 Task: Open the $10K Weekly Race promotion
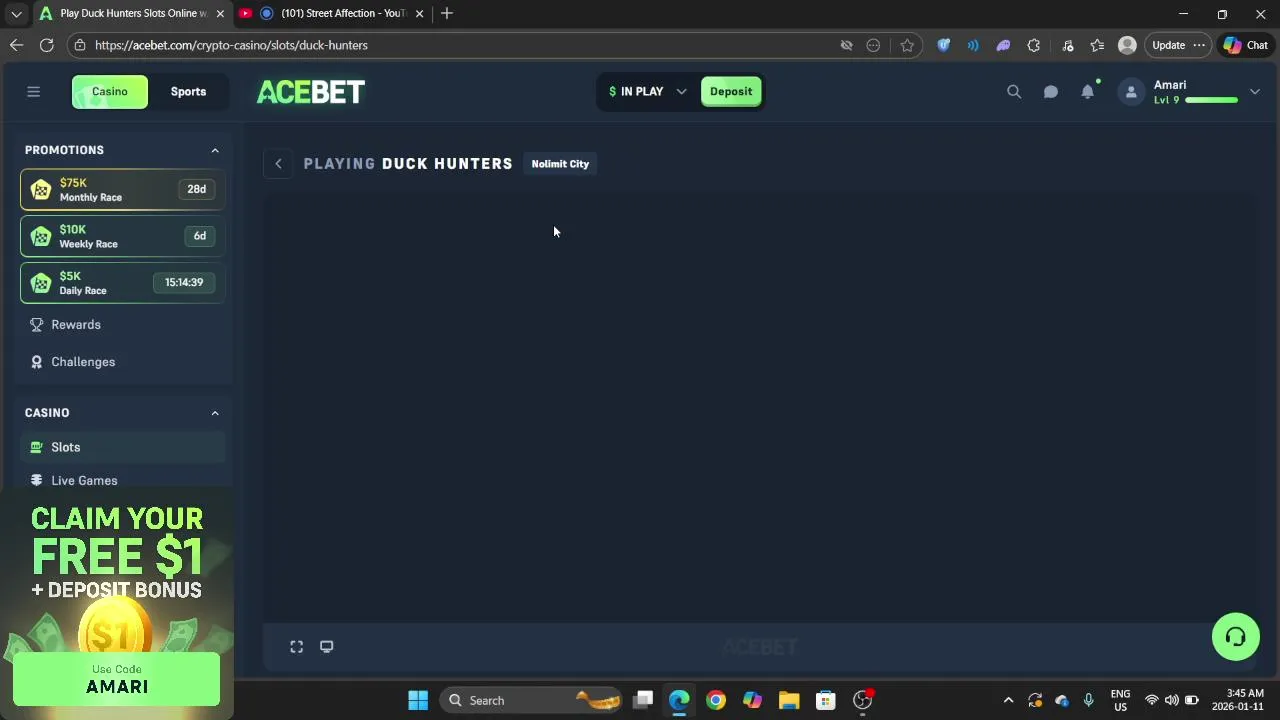[x=123, y=237]
